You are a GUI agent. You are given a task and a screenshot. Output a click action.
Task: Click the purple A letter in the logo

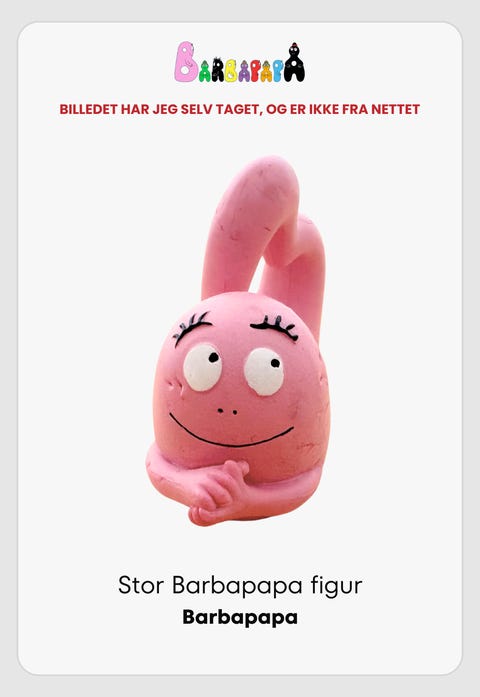point(244,71)
